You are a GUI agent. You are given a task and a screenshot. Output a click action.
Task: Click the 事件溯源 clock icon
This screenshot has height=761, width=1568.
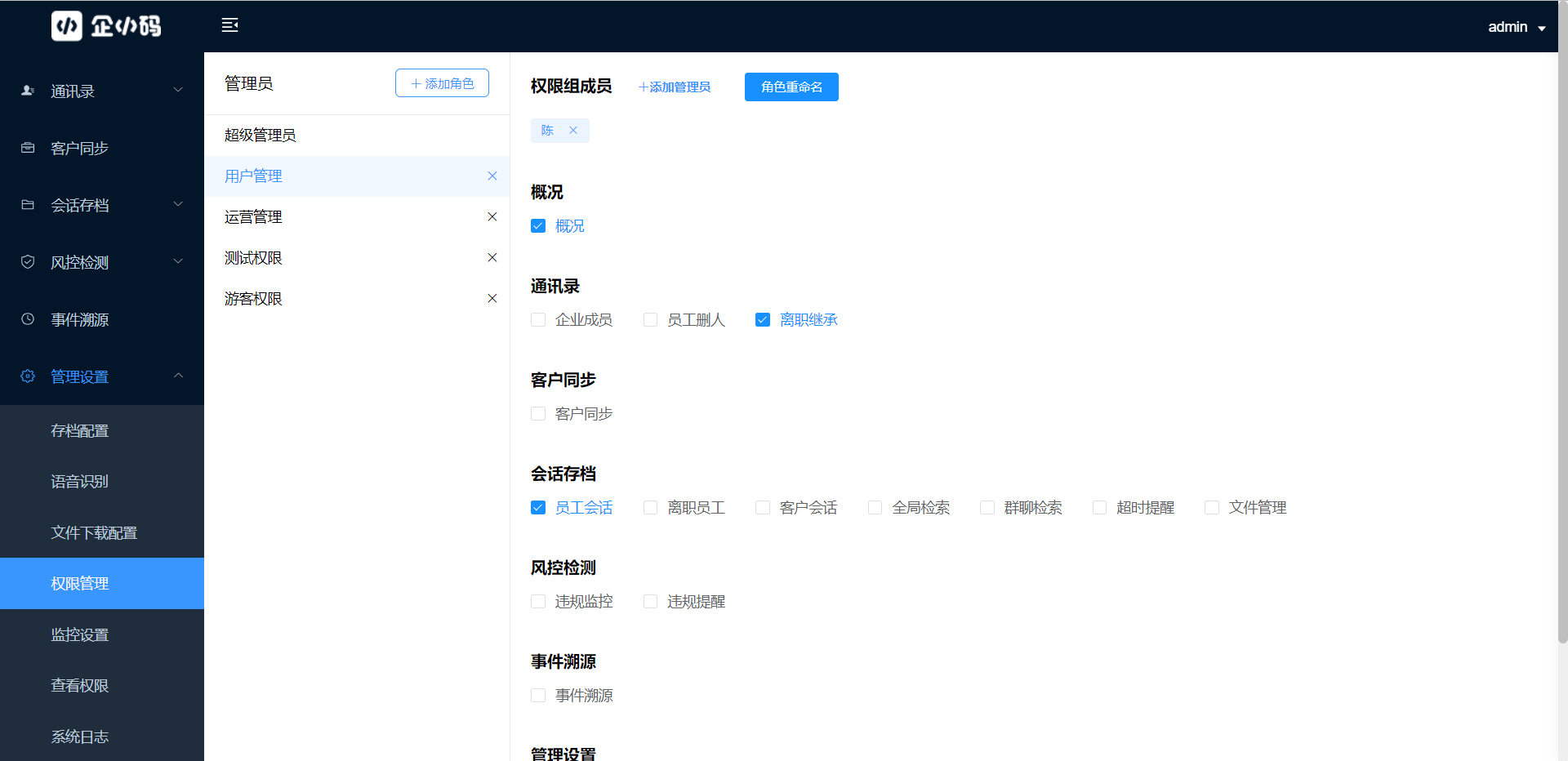click(28, 319)
